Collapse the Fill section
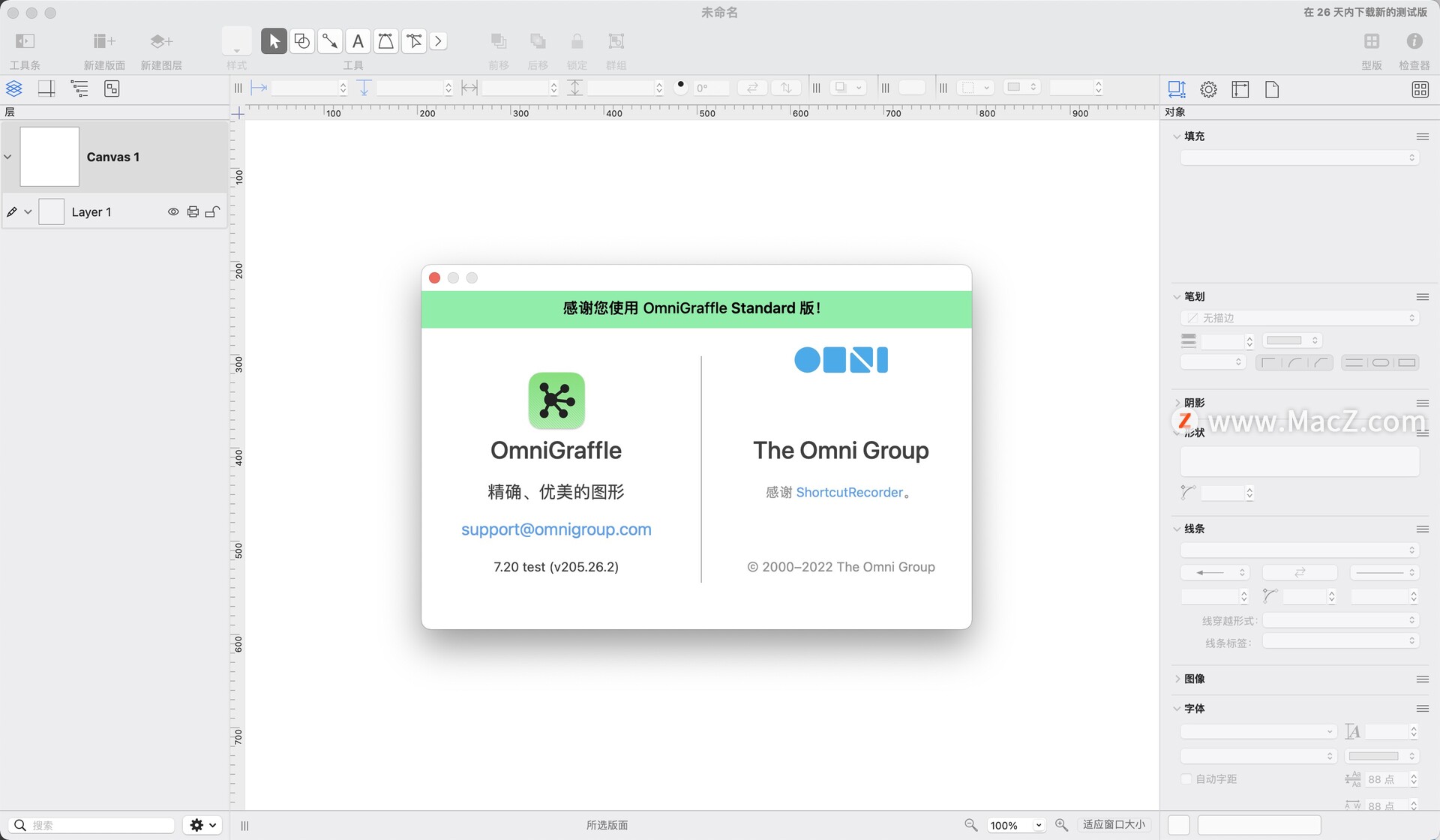Viewport: 1440px width, 840px height. click(1176, 136)
